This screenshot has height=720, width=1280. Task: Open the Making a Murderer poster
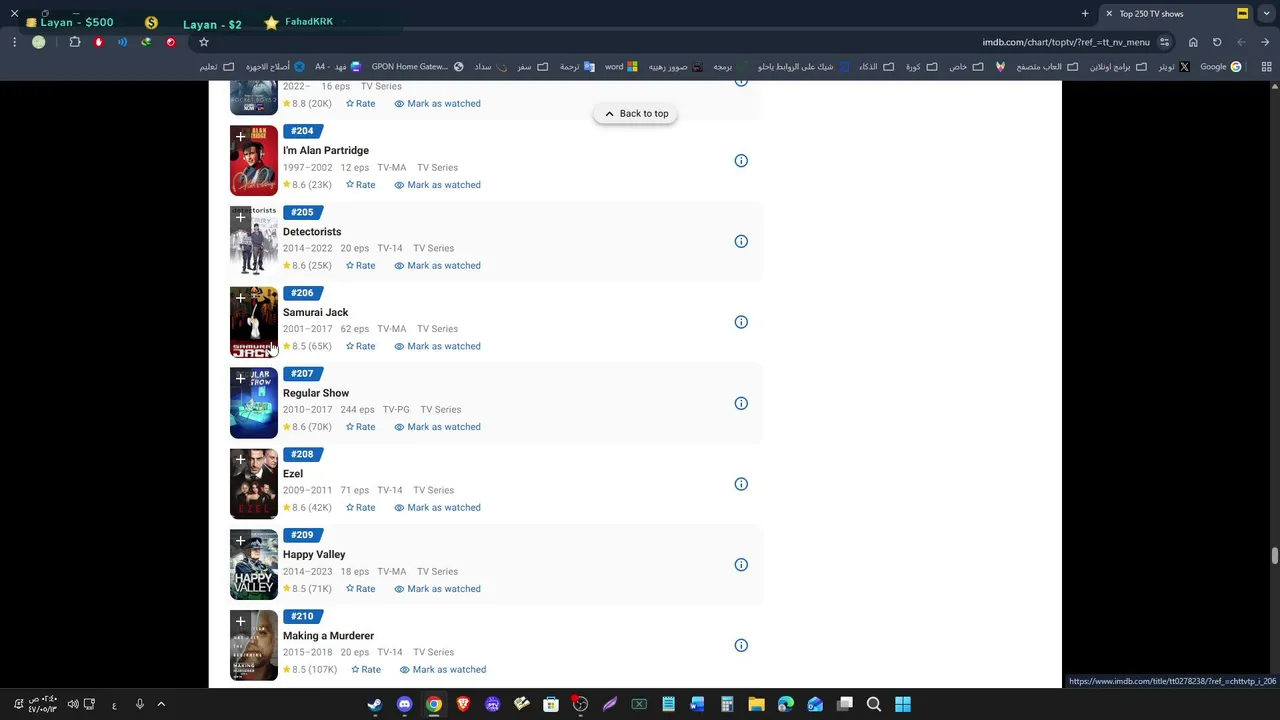[254, 645]
